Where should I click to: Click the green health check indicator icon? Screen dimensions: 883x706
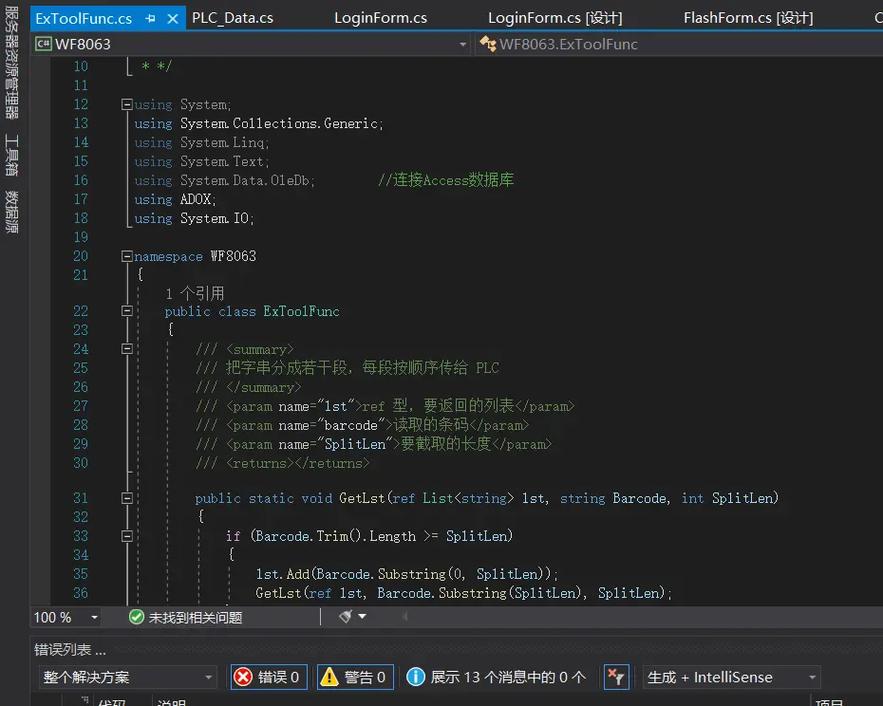coord(136,616)
